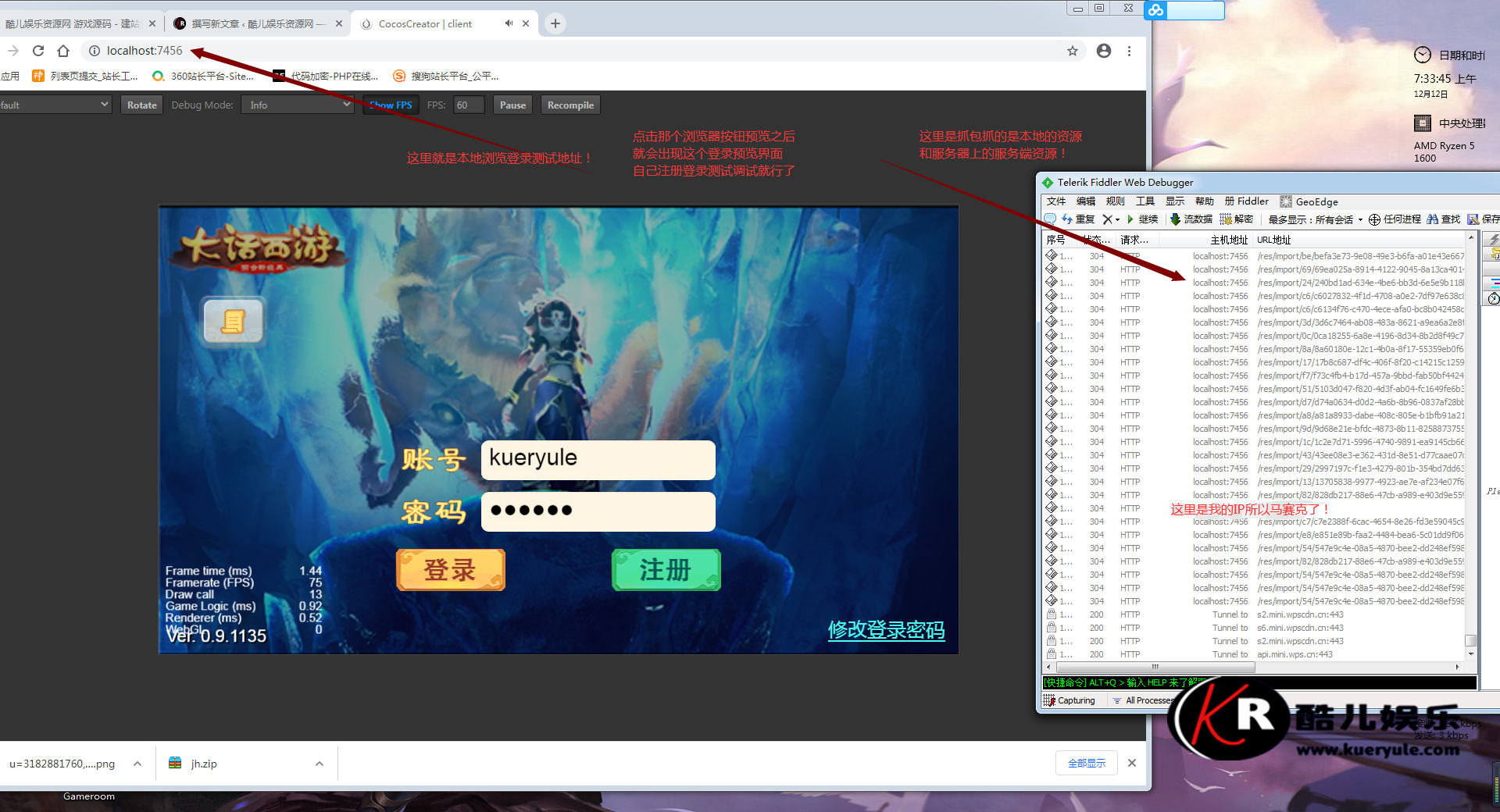The image size is (1500, 812).
Task: Open the 搜狗站长平台 bookmark
Action: point(445,76)
